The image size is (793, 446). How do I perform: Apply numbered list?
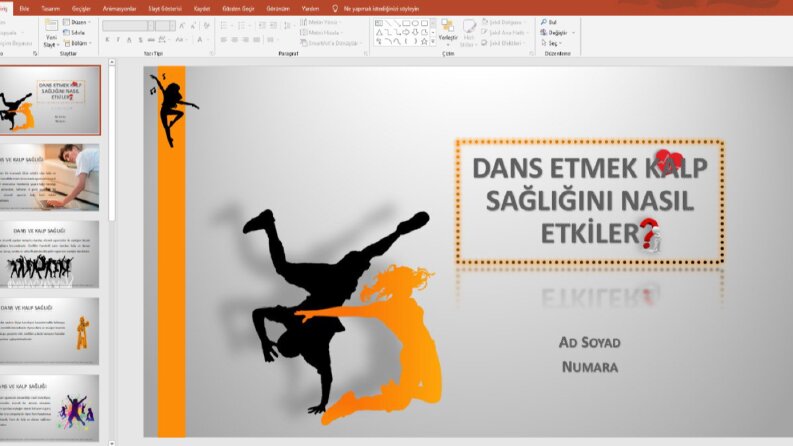click(x=243, y=26)
